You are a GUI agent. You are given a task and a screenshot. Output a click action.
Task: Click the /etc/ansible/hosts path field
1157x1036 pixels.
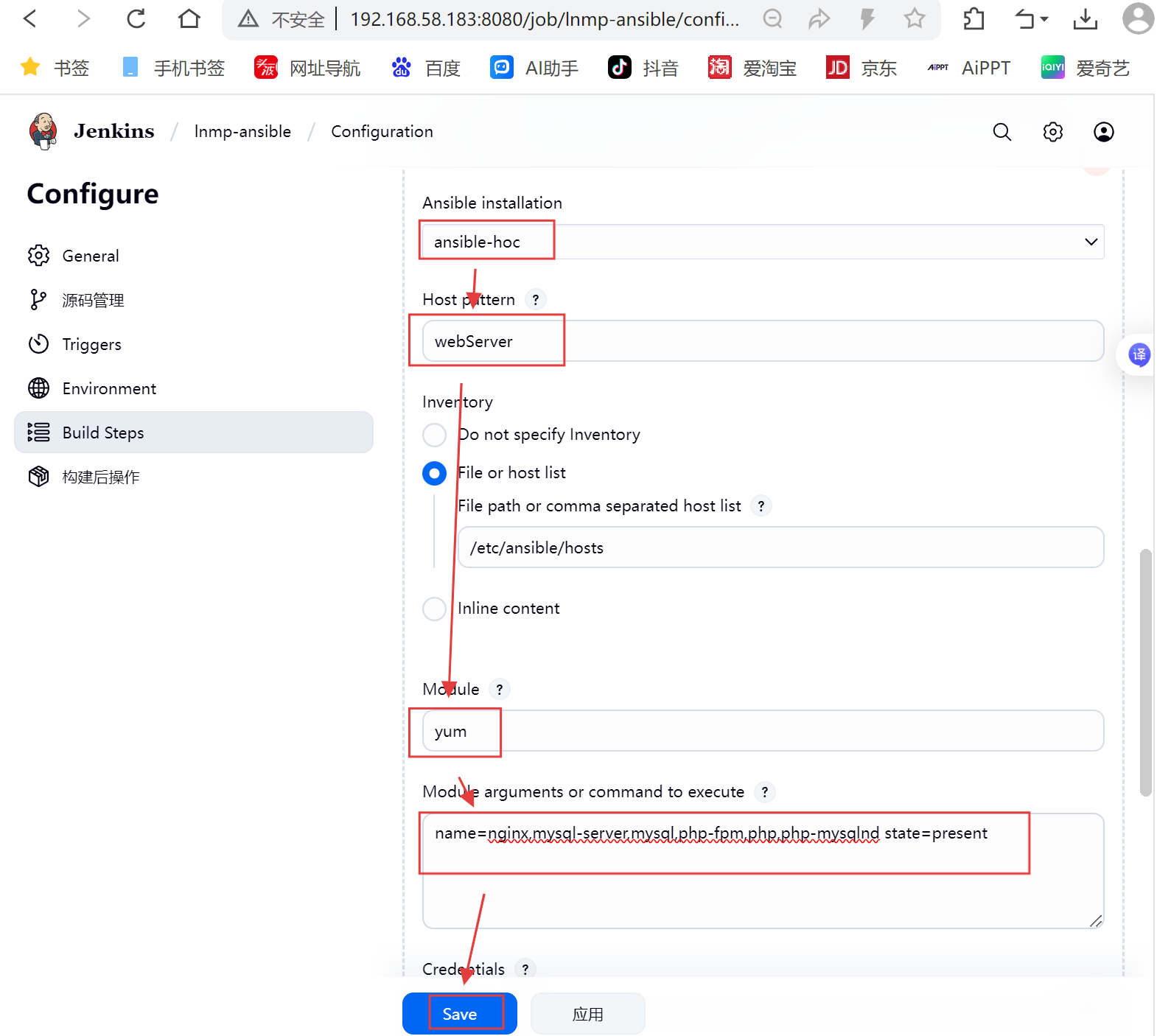[x=780, y=547]
